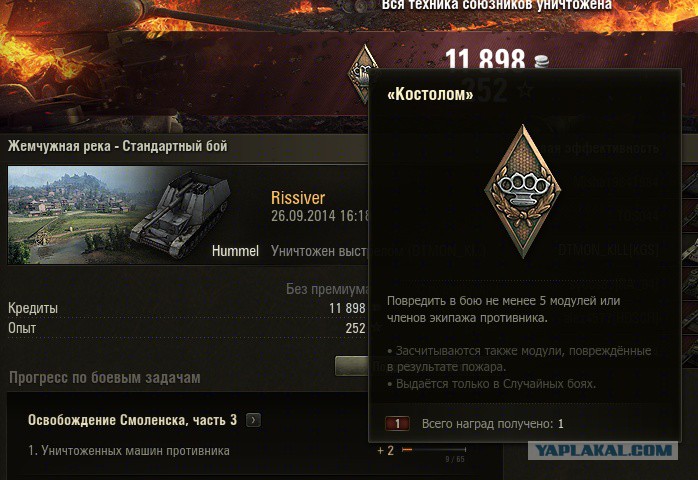Click the destroyed enemy vehicles progress bar

(434, 450)
